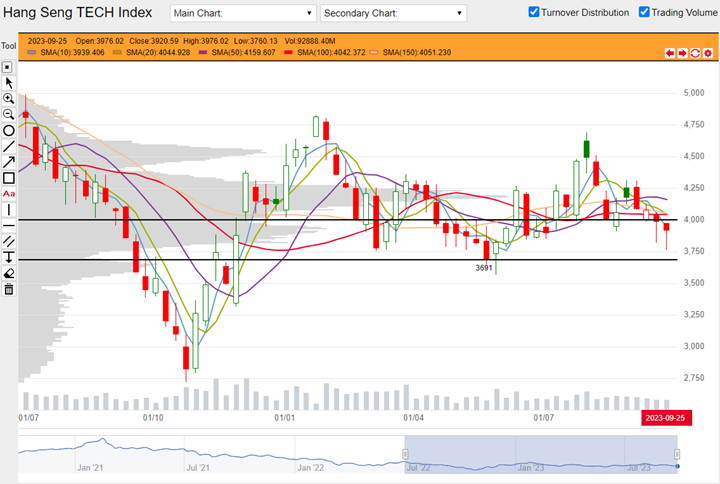Click the Open:3976.02 value in header
Viewport: 720px width, 484px height.
(100, 41)
